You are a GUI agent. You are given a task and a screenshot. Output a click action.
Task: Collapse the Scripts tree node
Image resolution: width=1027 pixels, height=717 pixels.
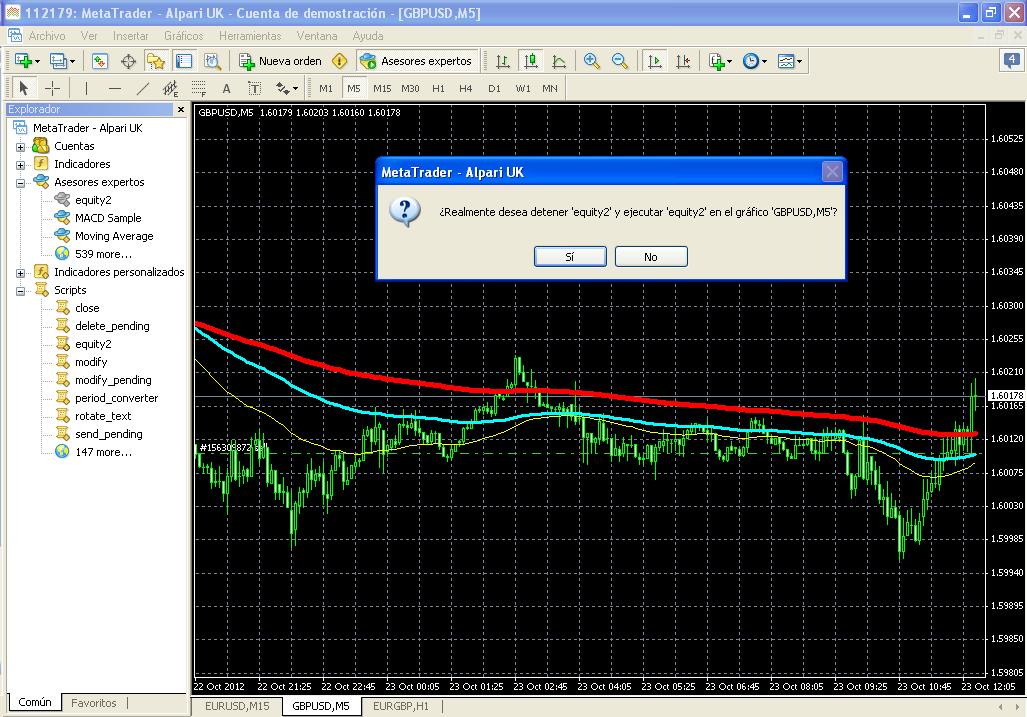tap(20, 290)
